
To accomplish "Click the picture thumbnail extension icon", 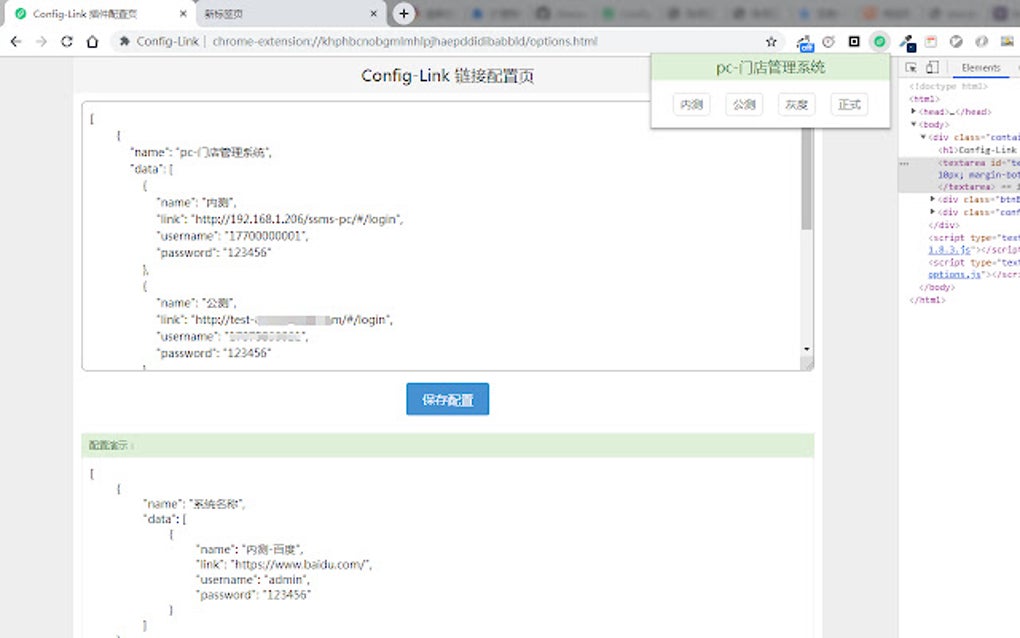I will 1007,42.
